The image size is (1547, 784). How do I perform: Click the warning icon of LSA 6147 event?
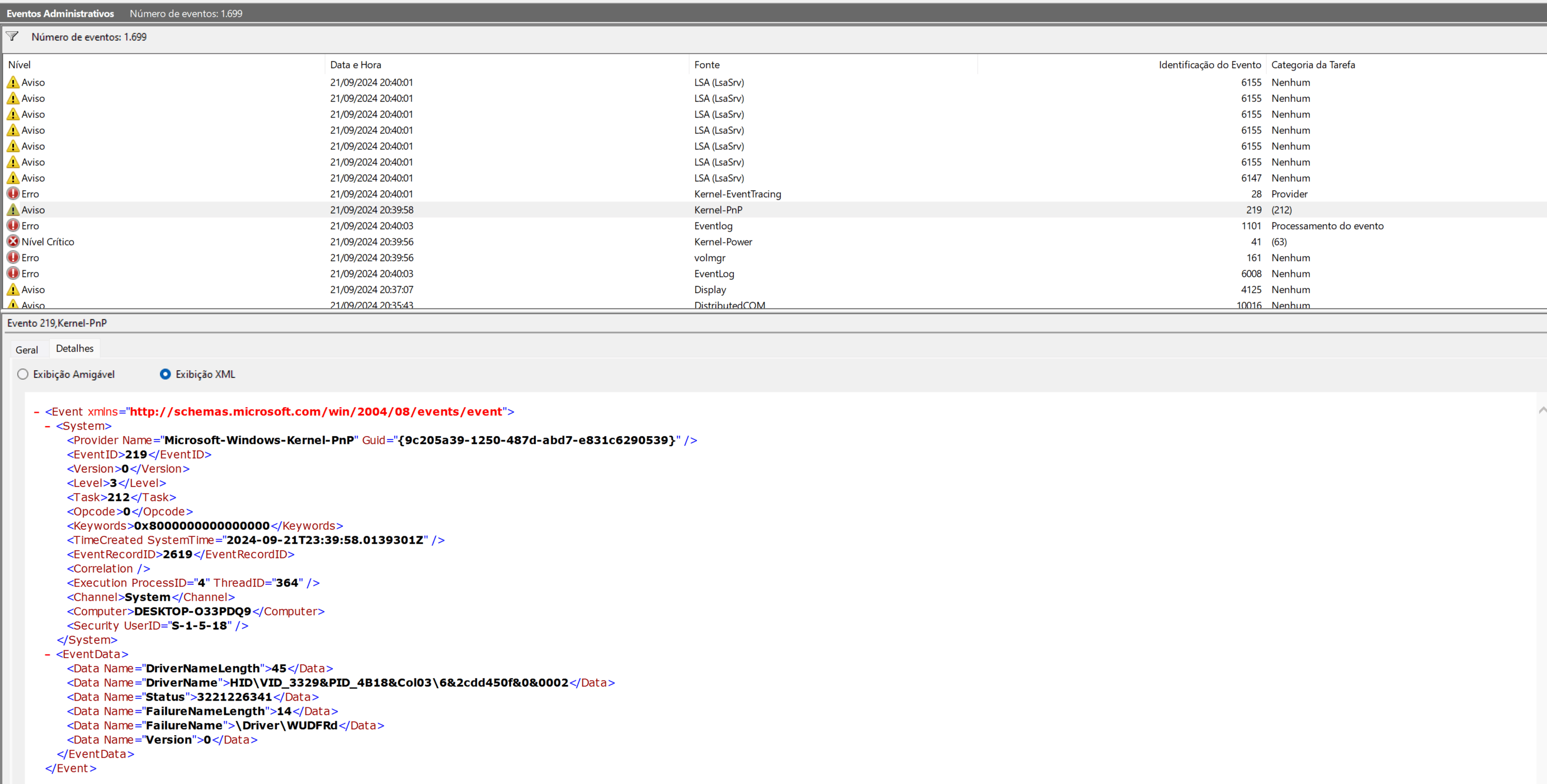13,178
